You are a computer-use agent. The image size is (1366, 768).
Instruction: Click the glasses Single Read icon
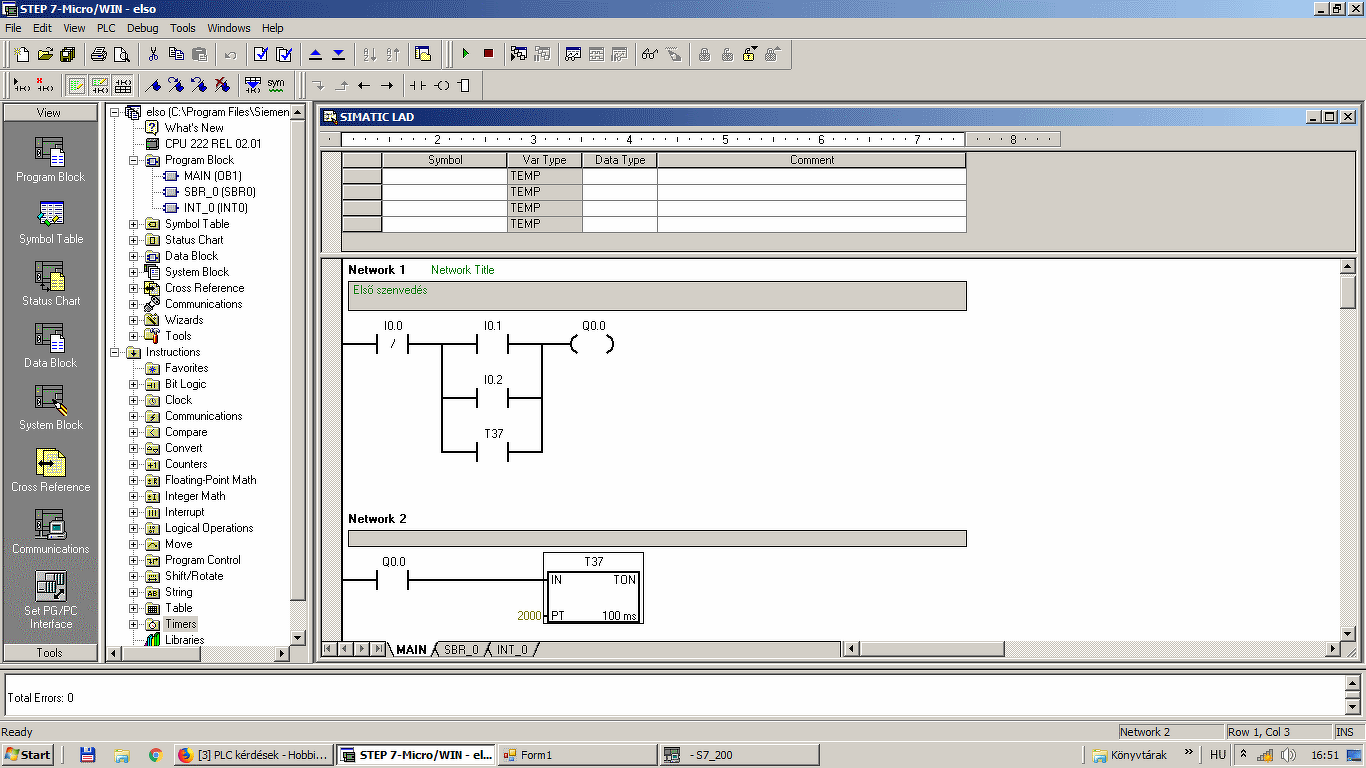coord(650,54)
